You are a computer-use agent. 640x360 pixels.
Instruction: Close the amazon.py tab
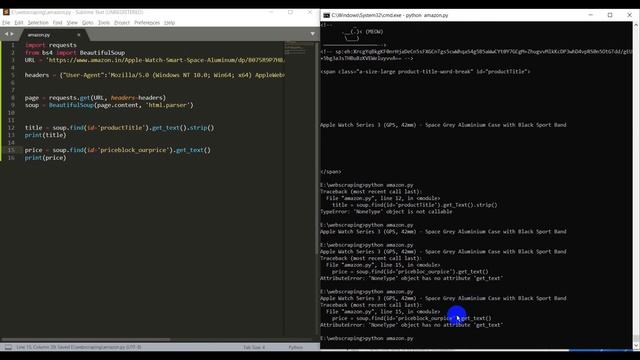coord(79,35)
